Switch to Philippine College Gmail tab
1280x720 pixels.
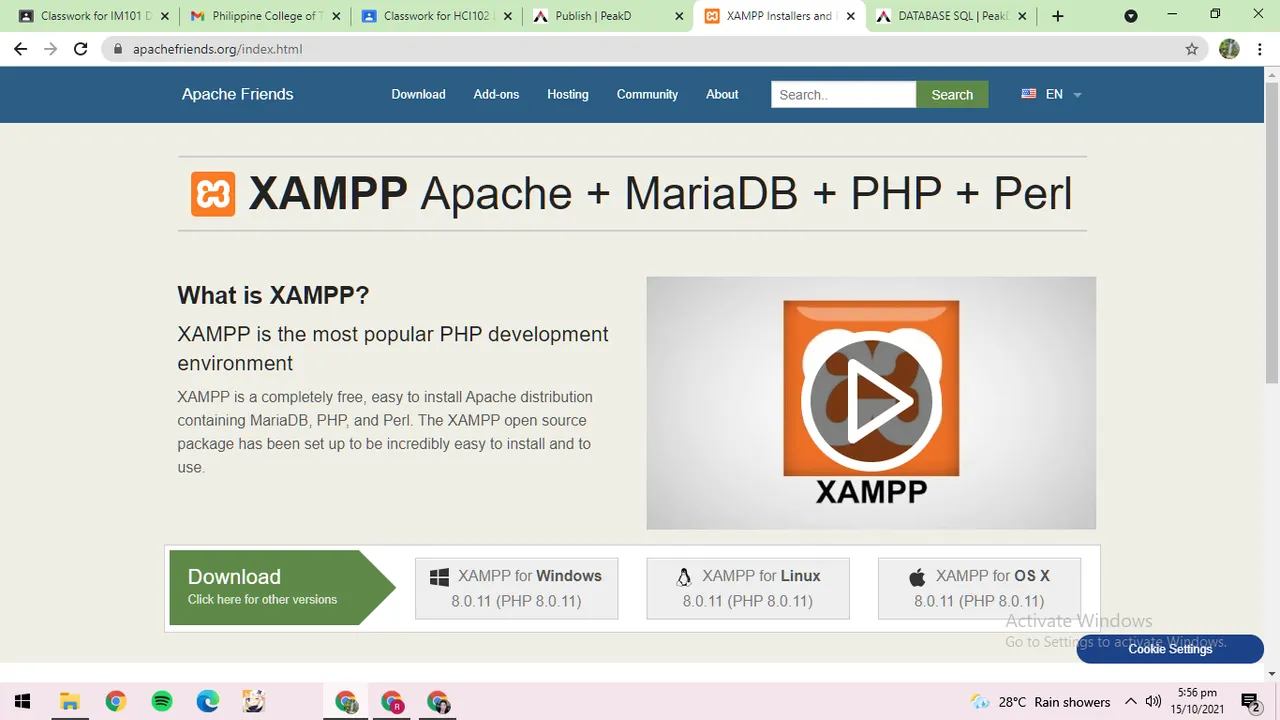(266, 16)
